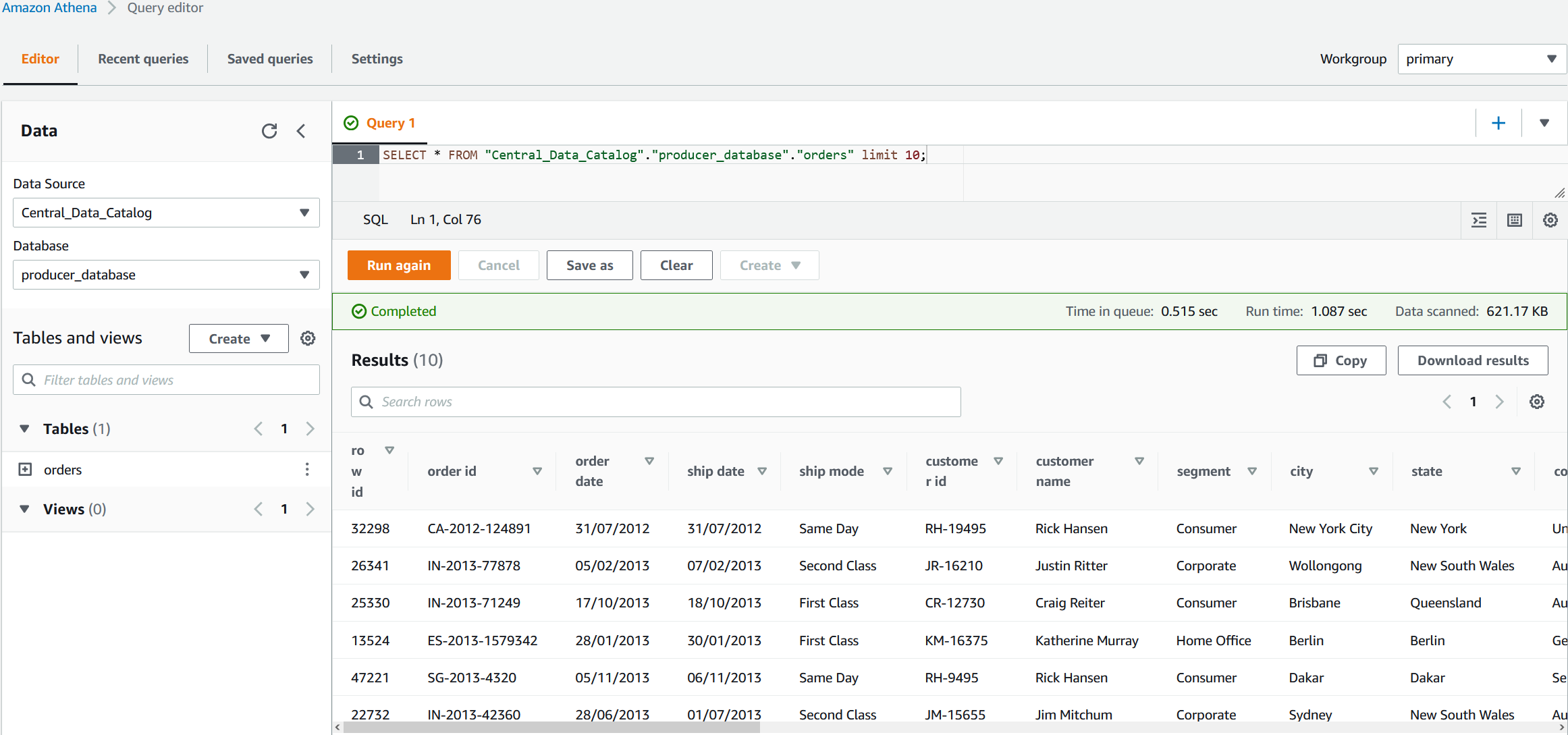Open the orders table actions menu

click(x=307, y=469)
